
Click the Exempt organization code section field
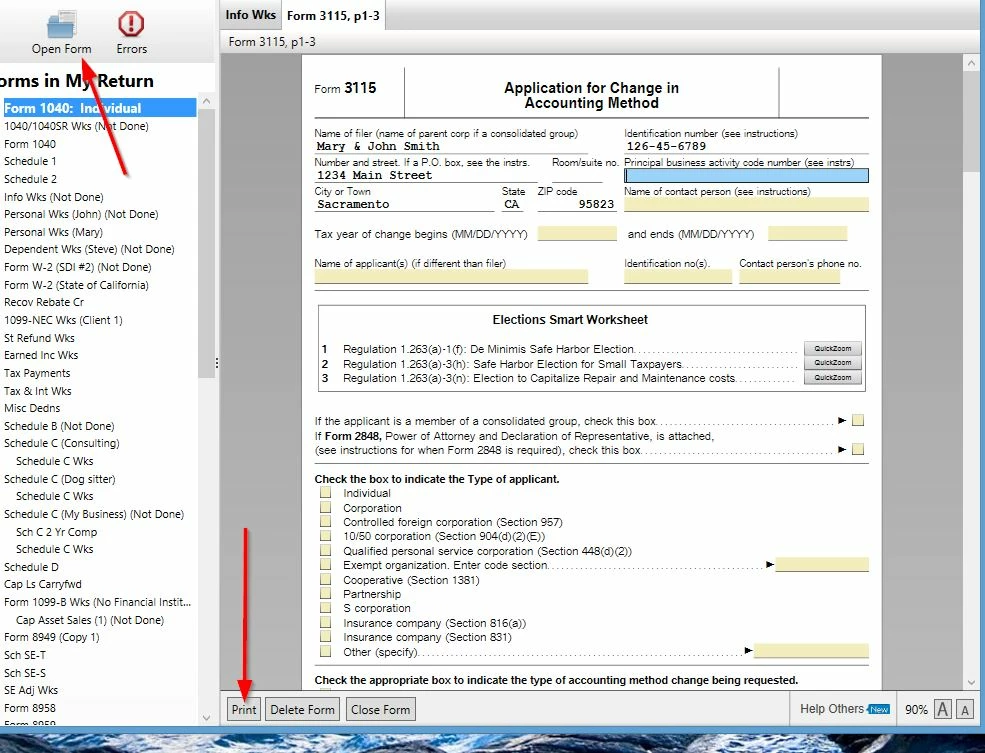point(822,564)
